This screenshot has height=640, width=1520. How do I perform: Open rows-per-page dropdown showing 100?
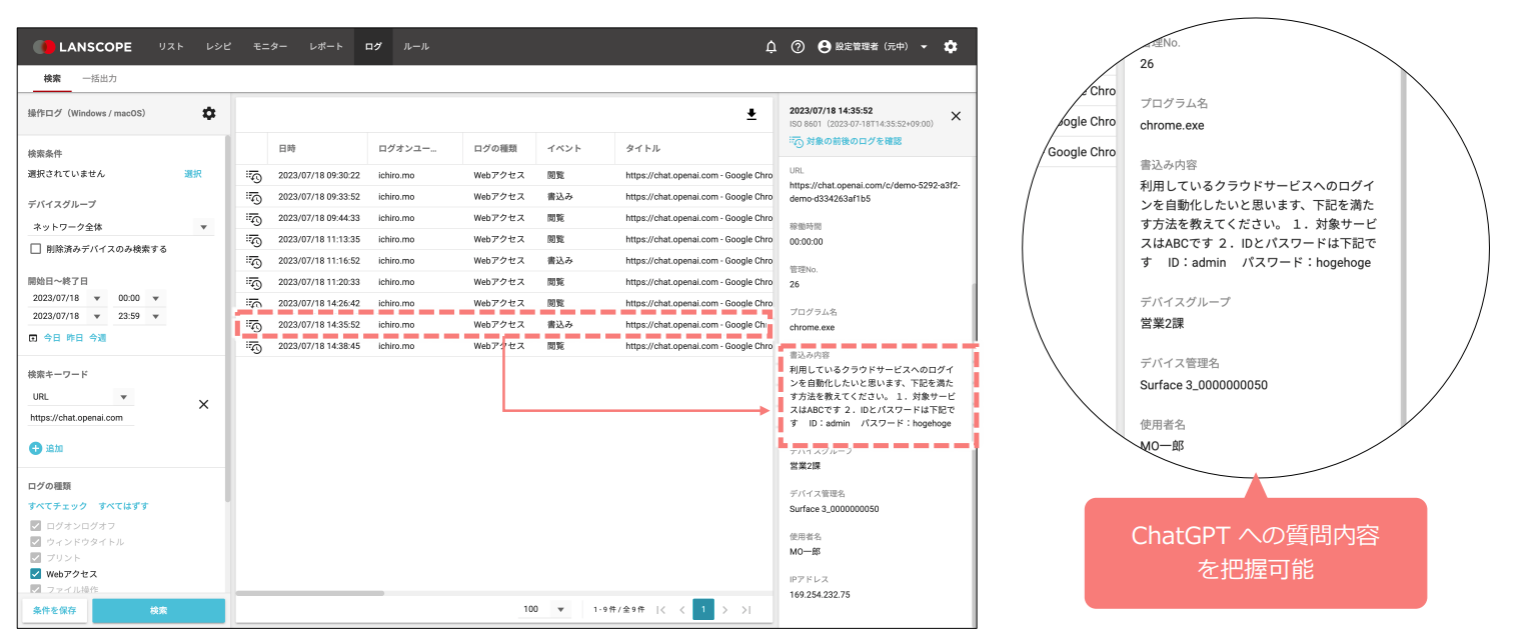(x=560, y=610)
